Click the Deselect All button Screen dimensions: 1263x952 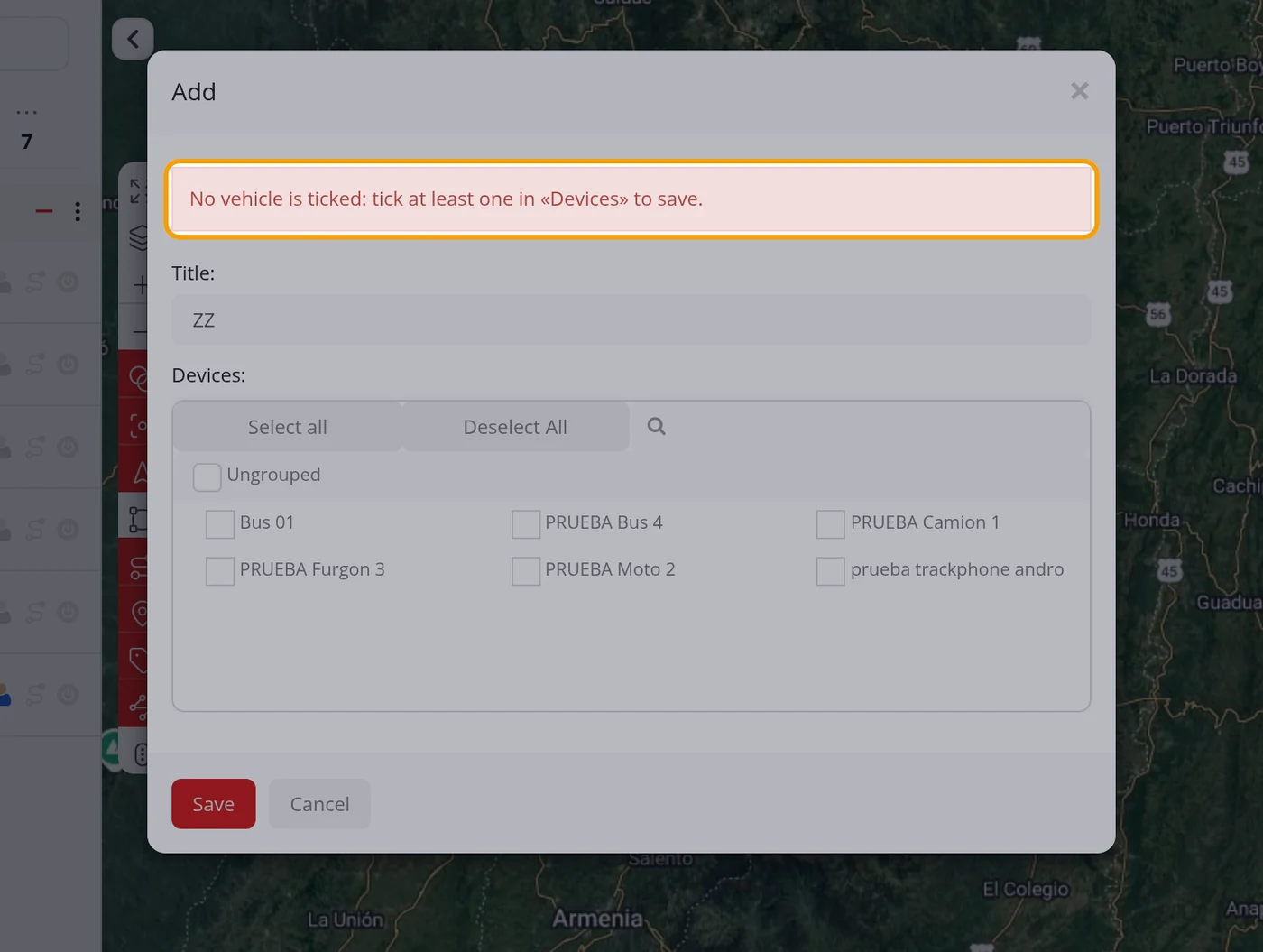(x=515, y=427)
